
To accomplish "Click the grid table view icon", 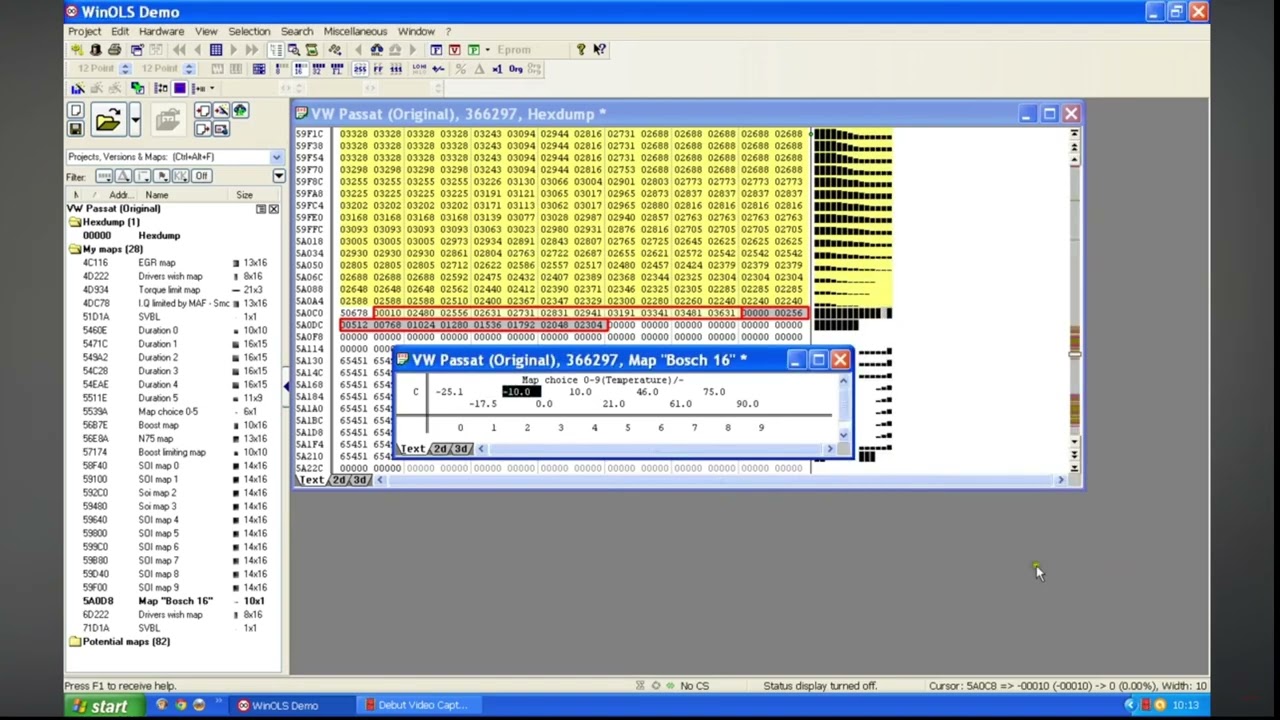I will point(216,50).
